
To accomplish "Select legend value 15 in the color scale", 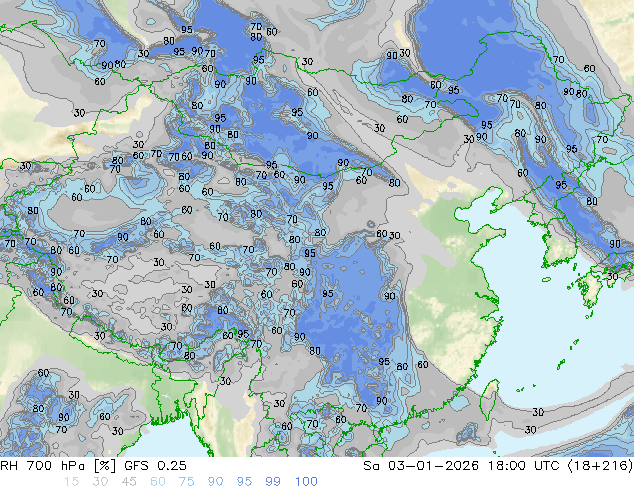I will (71, 482).
